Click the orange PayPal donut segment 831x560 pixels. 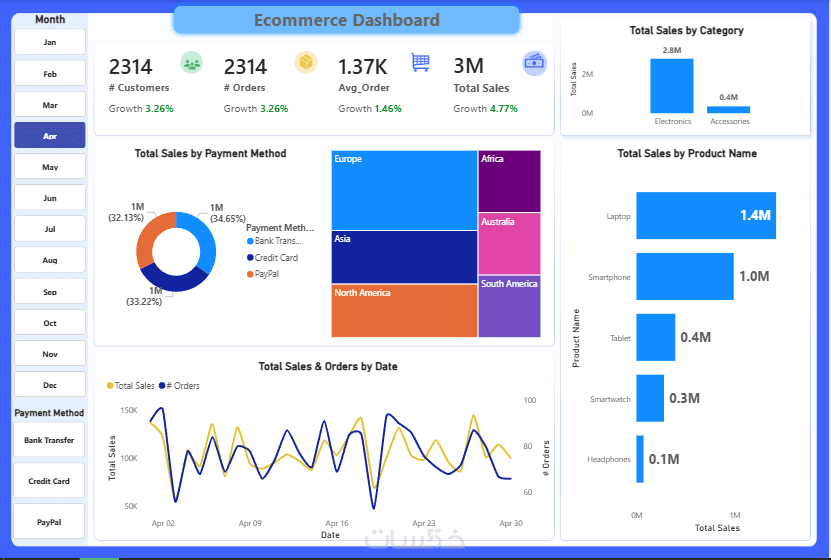click(152, 236)
